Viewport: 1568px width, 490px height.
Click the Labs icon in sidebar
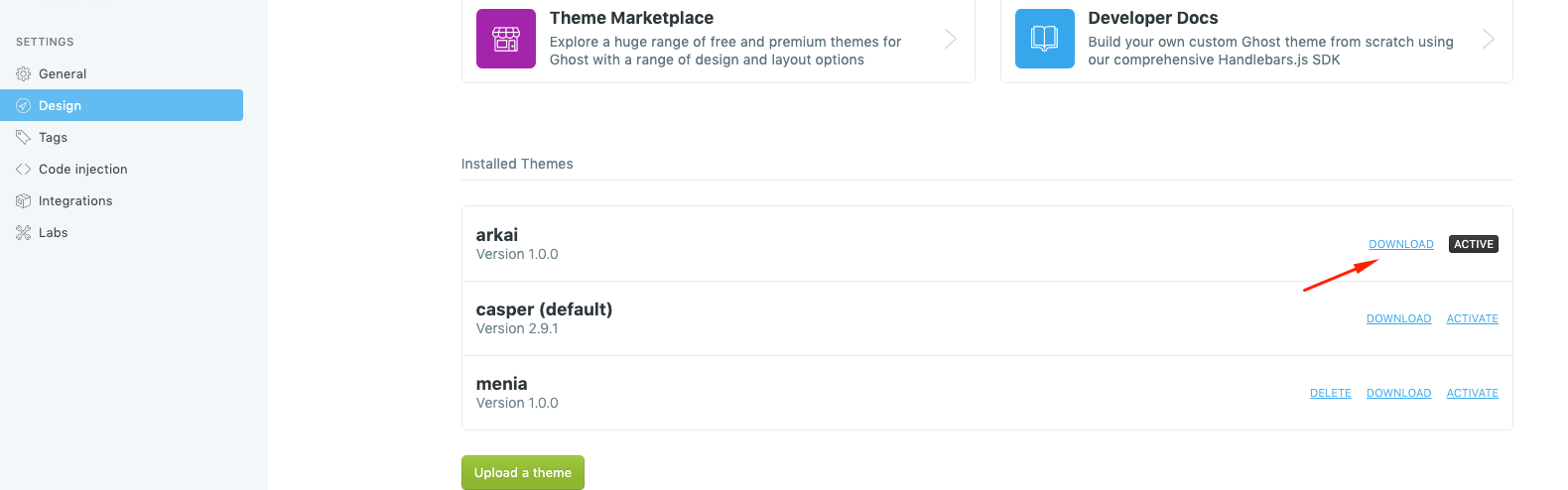click(x=24, y=233)
